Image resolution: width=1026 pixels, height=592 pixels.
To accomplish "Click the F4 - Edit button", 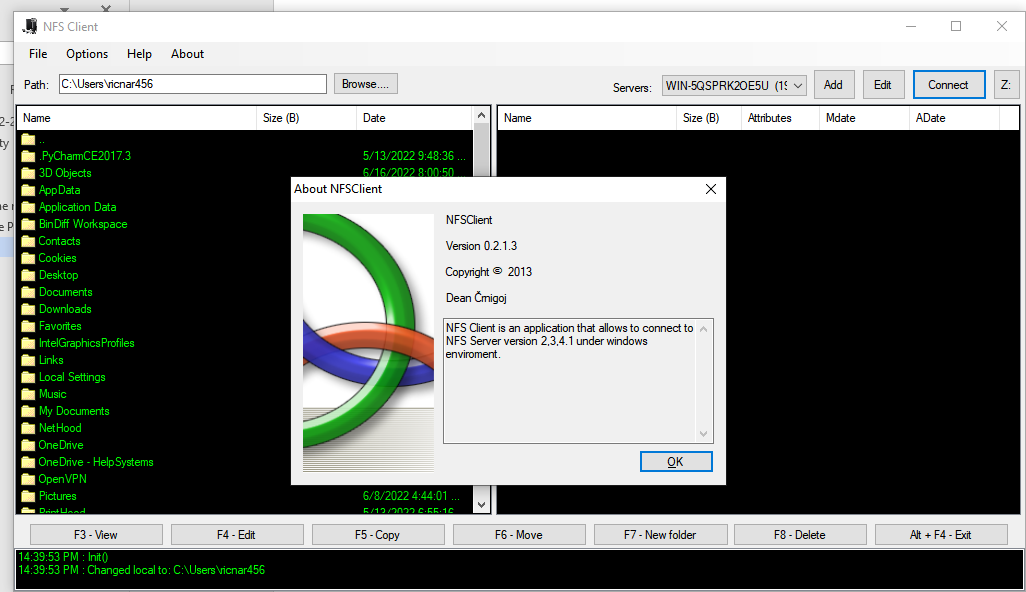I will [237, 534].
